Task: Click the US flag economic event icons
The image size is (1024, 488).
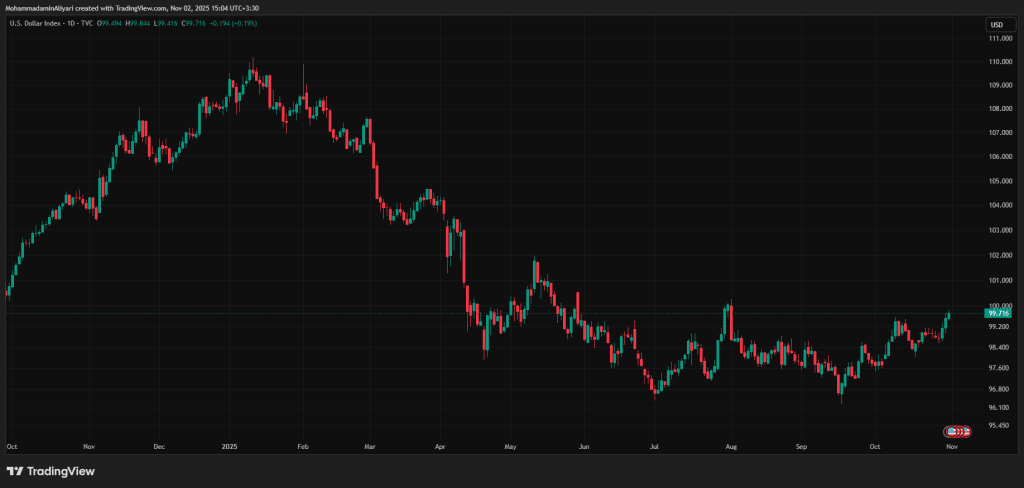Action: (957, 431)
